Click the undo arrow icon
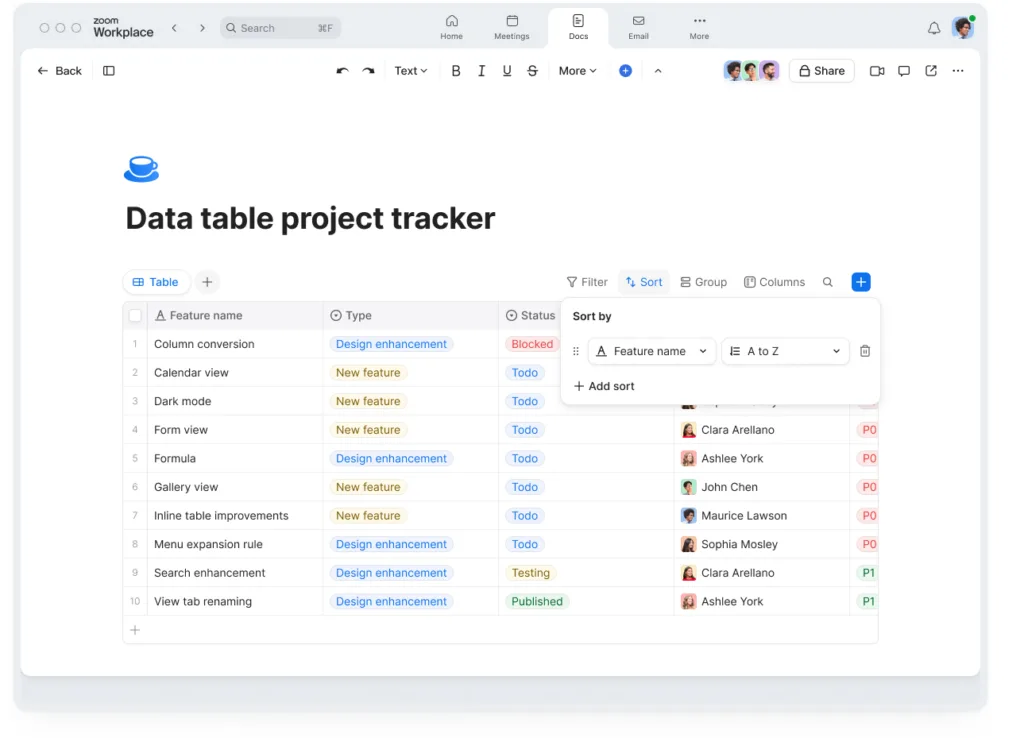This screenshot has height=738, width=1024. coord(342,71)
